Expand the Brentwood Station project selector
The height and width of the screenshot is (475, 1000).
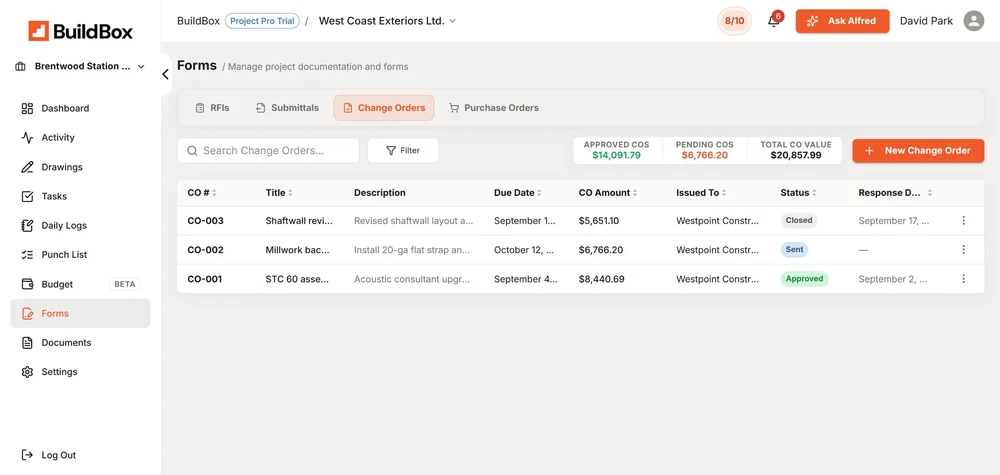pos(80,66)
